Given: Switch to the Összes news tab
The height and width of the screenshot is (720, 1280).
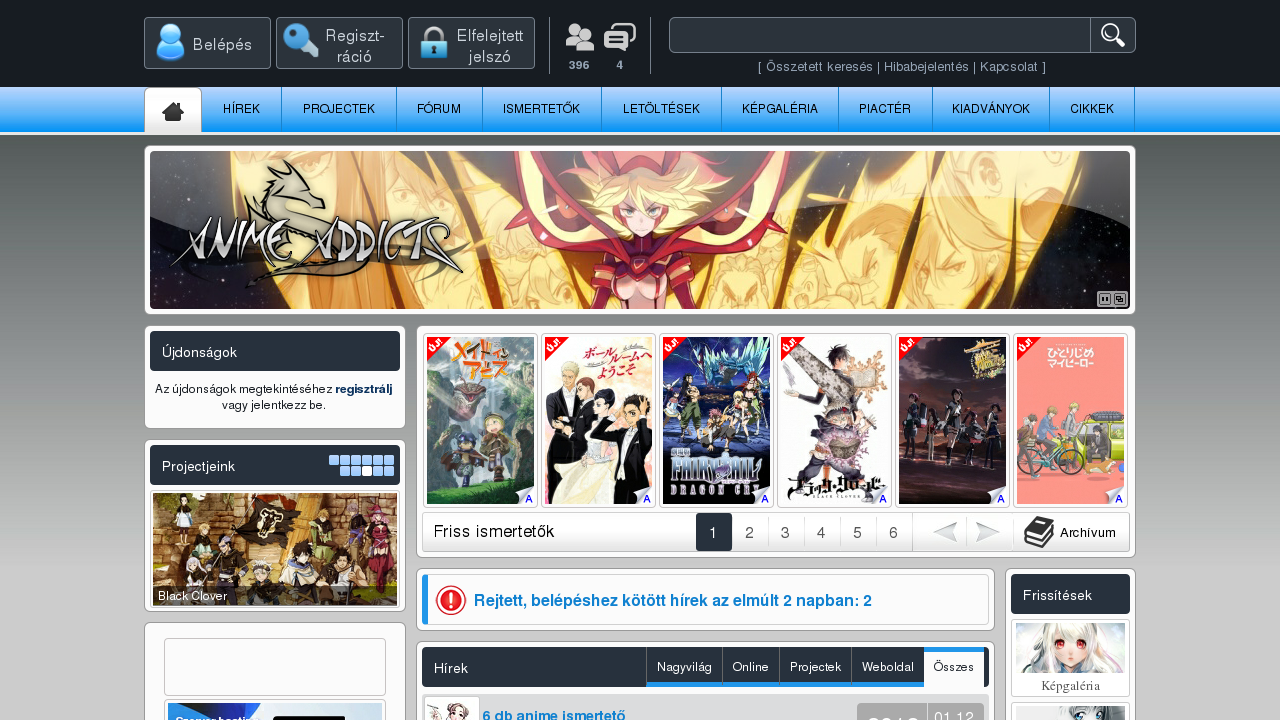Looking at the screenshot, I should (954, 667).
